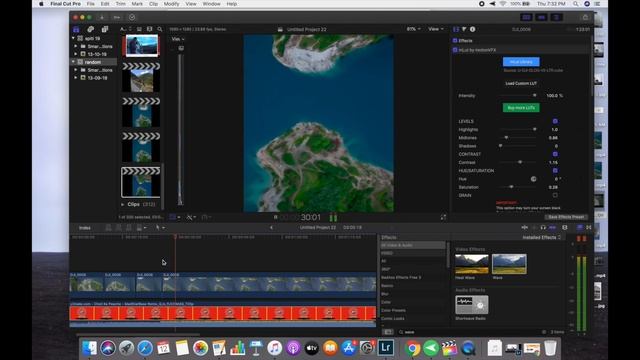Open the Trim menu
This screenshot has width=640, height=360.
[120, 4]
